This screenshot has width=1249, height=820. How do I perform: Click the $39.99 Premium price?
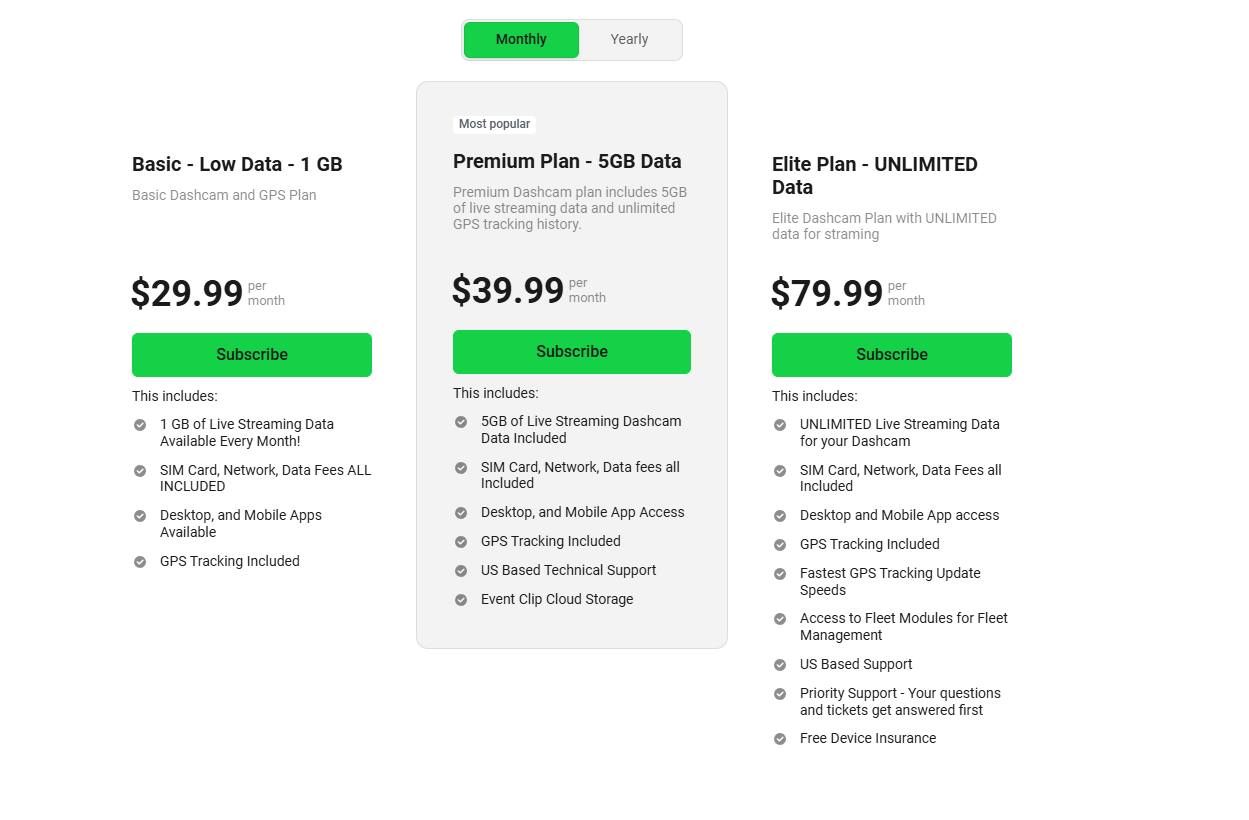(x=507, y=291)
